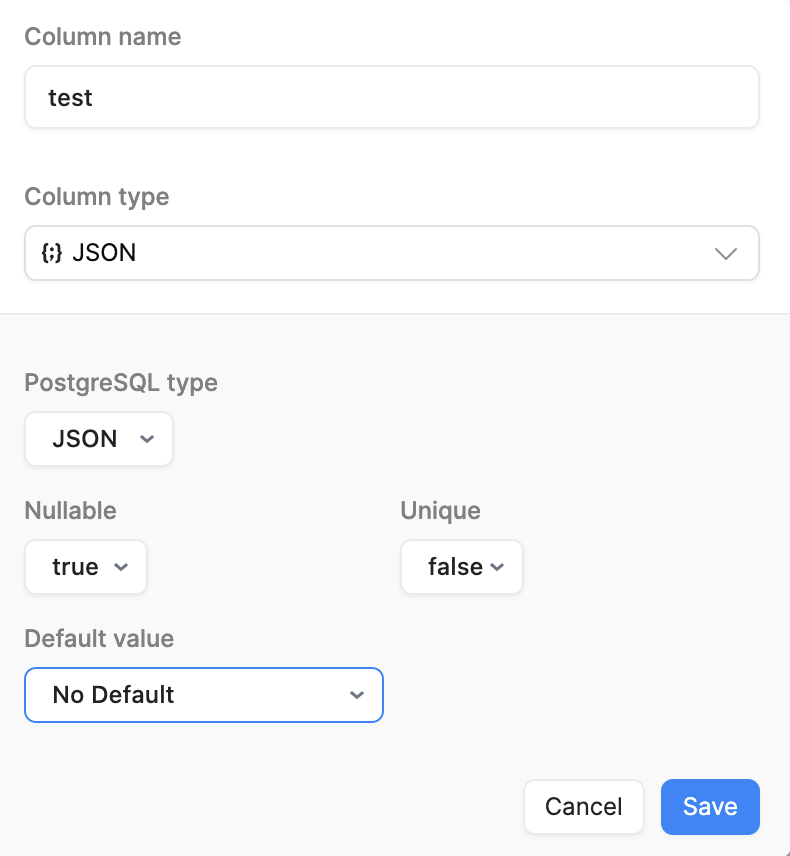The width and height of the screenshot is (790, 856).
Task: Click the JSON braces icon in Column type
Action: click(x=51, y=253)
